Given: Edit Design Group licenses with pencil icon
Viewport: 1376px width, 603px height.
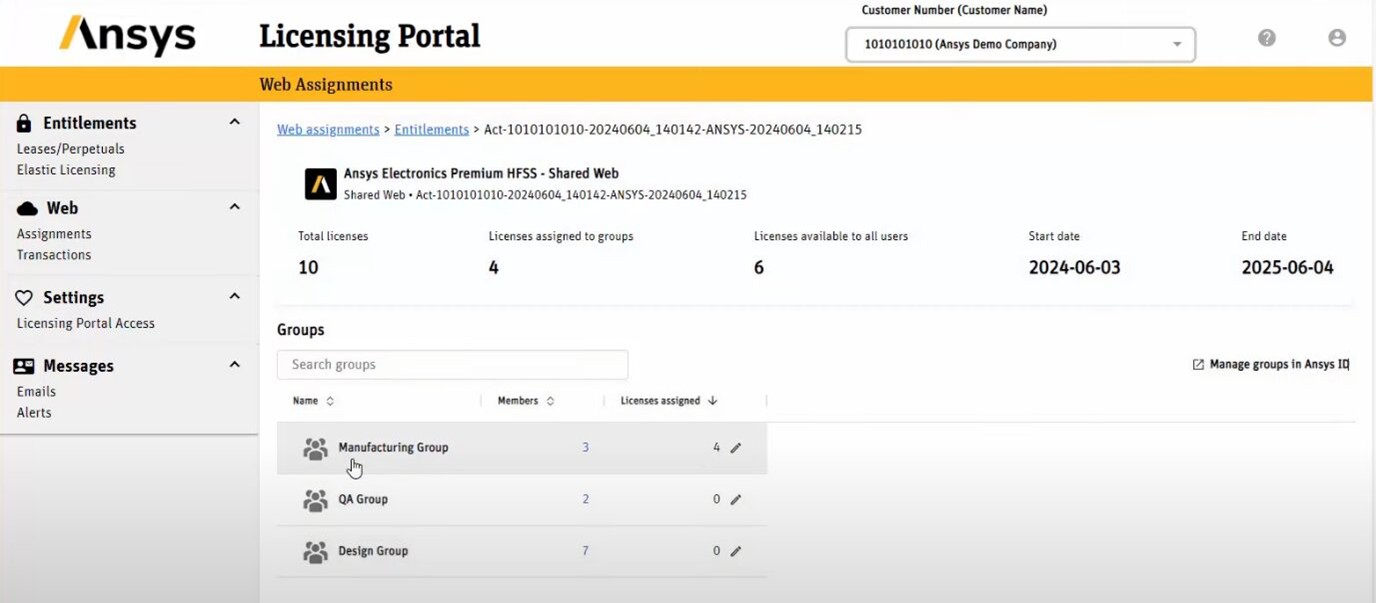Looking at the screenshot, I should pyautogui.click(x=735, y=551).
